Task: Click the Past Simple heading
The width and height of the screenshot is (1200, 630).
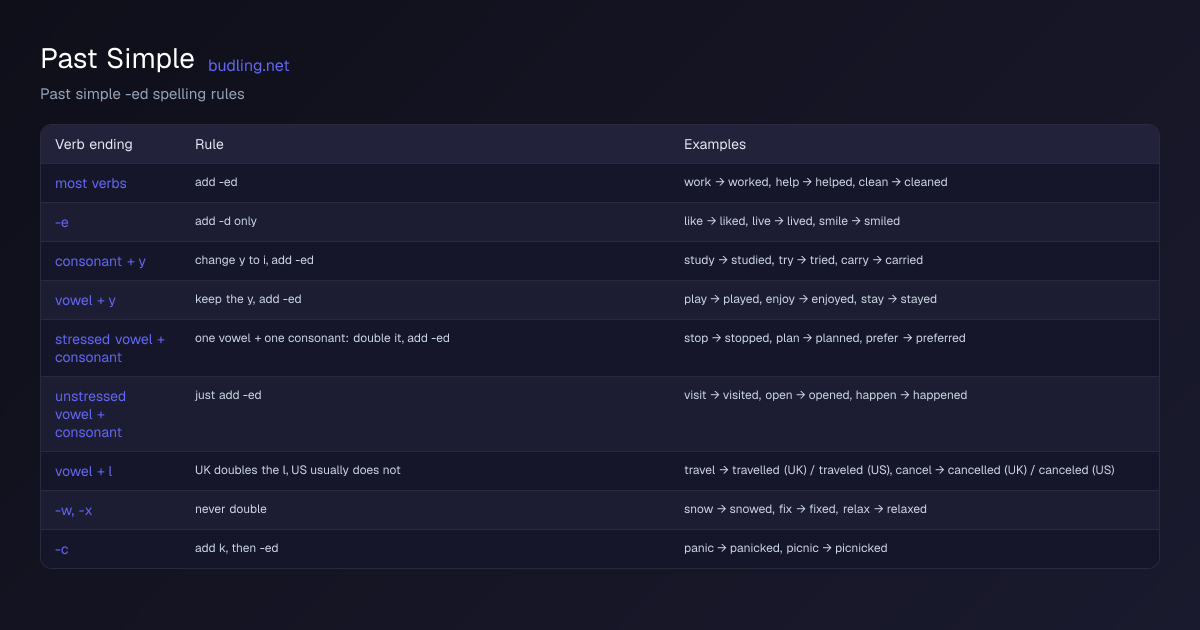Action: tap(117, 59)
